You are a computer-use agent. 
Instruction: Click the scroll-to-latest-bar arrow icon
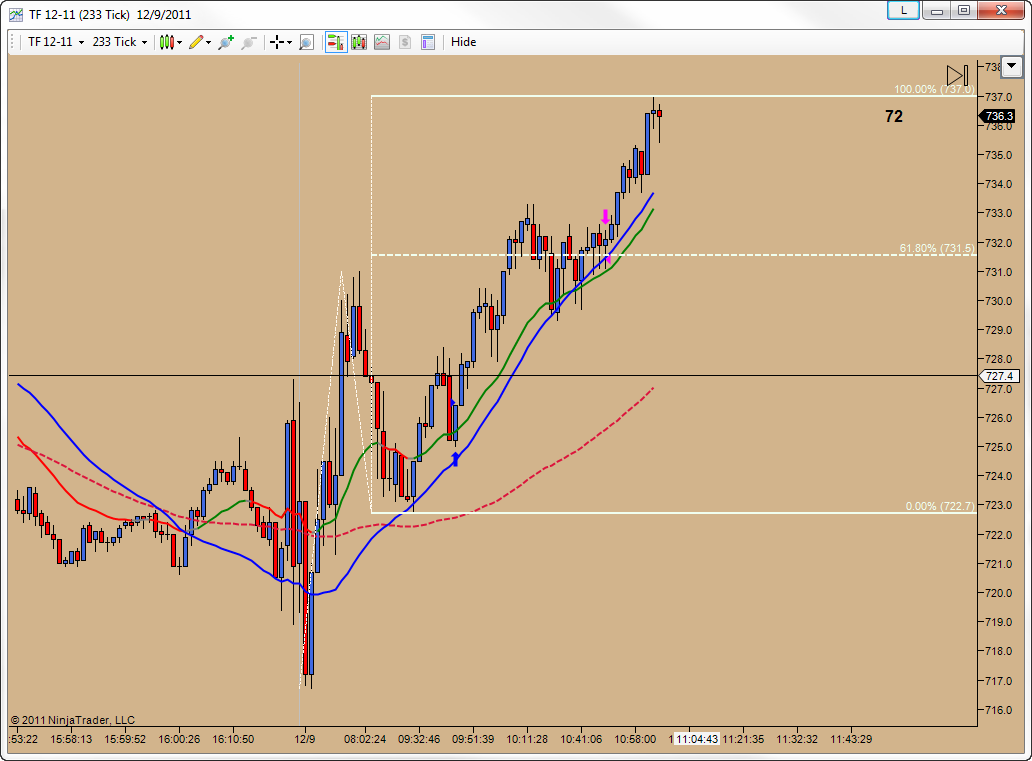tap(957, 75)
